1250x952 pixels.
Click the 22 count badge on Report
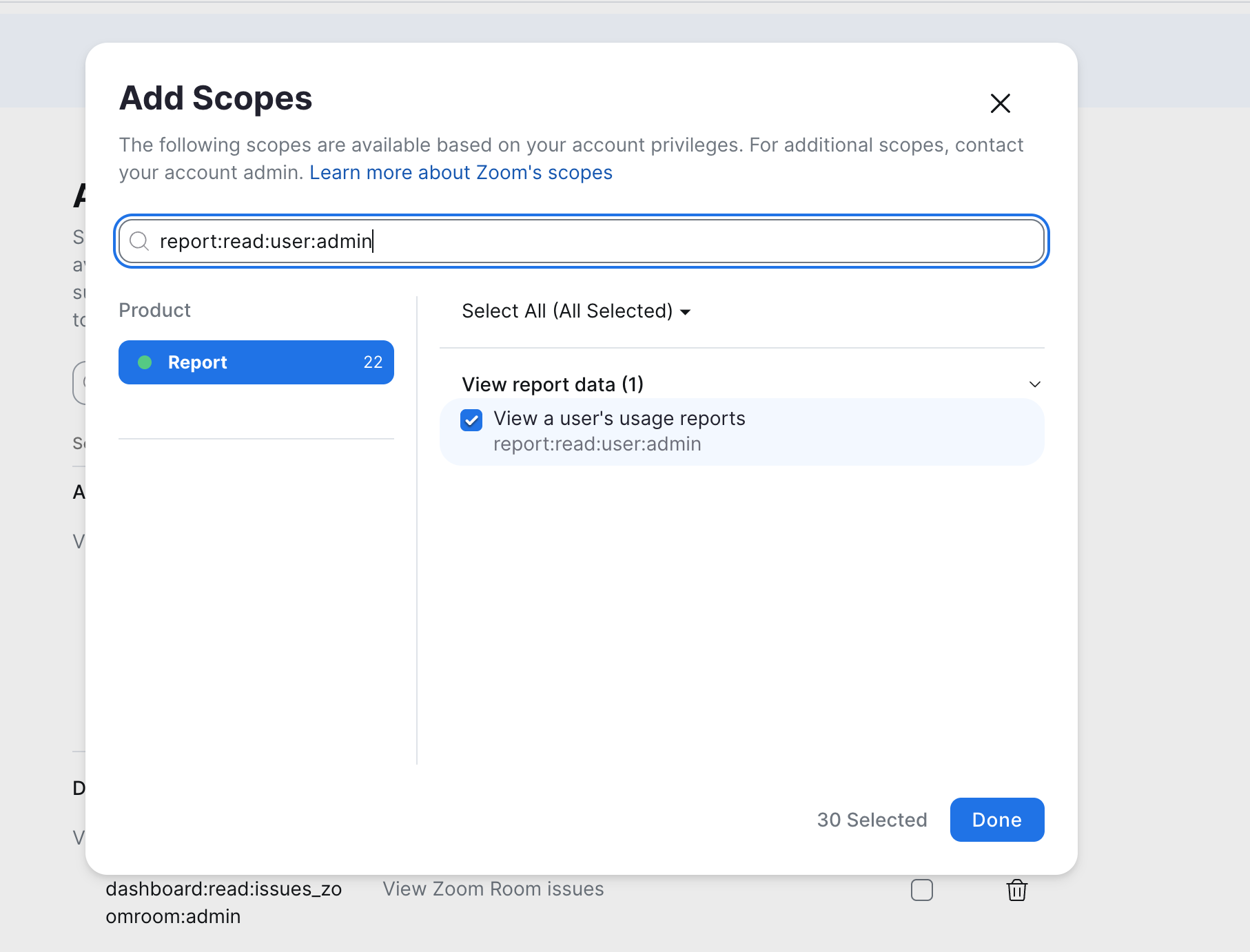(373, 362)
